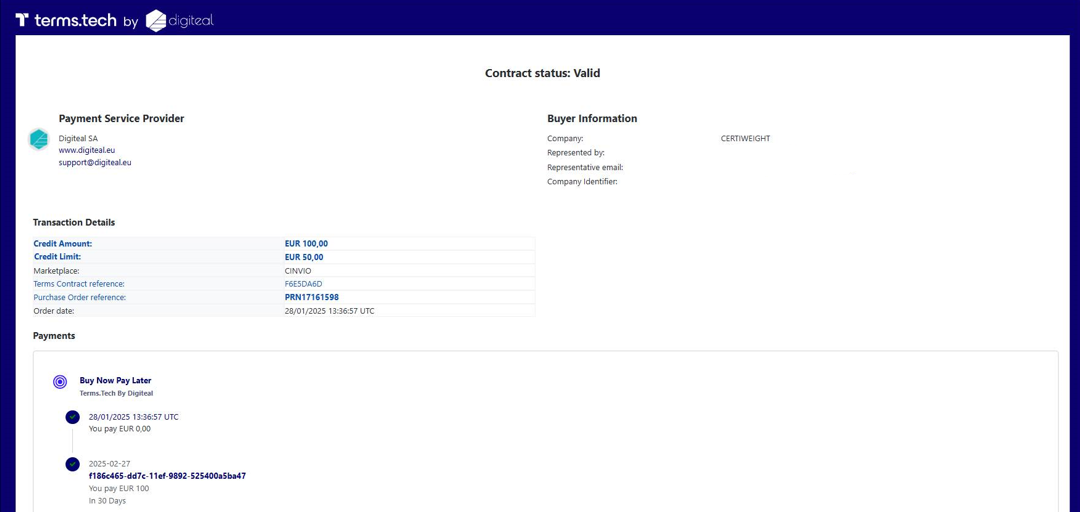Click the terms.tech logo in header
Screen dimensions: 1080x512
[65, 21]
